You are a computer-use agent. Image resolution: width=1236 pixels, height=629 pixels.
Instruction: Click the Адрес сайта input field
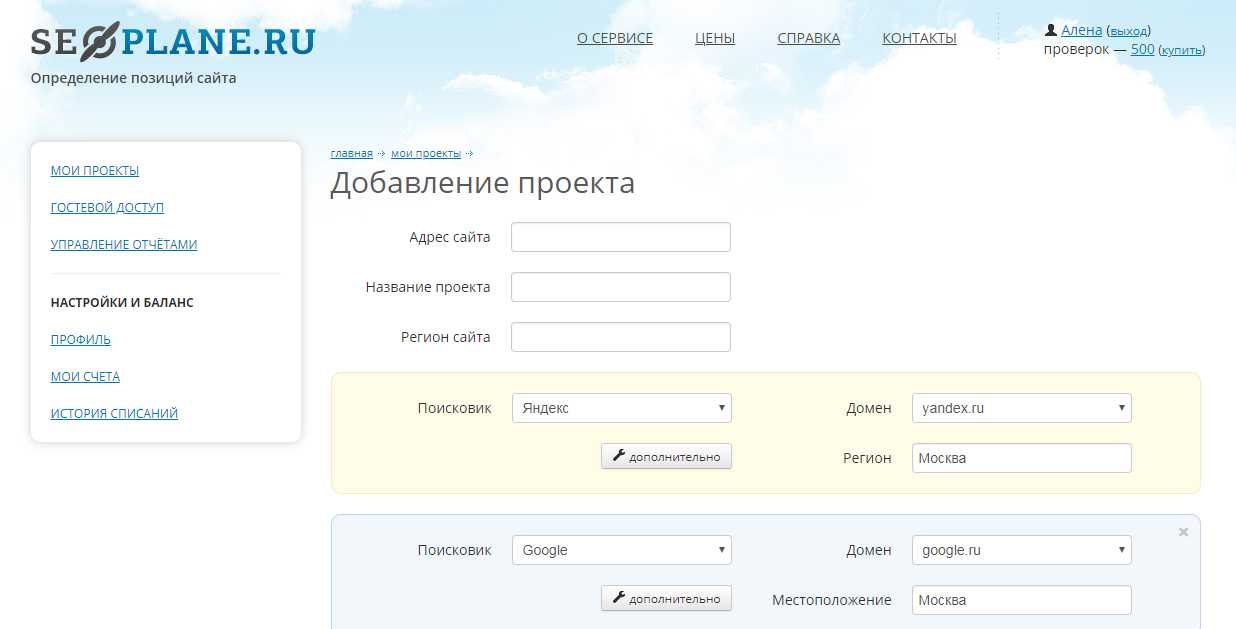tap(620, 236)
